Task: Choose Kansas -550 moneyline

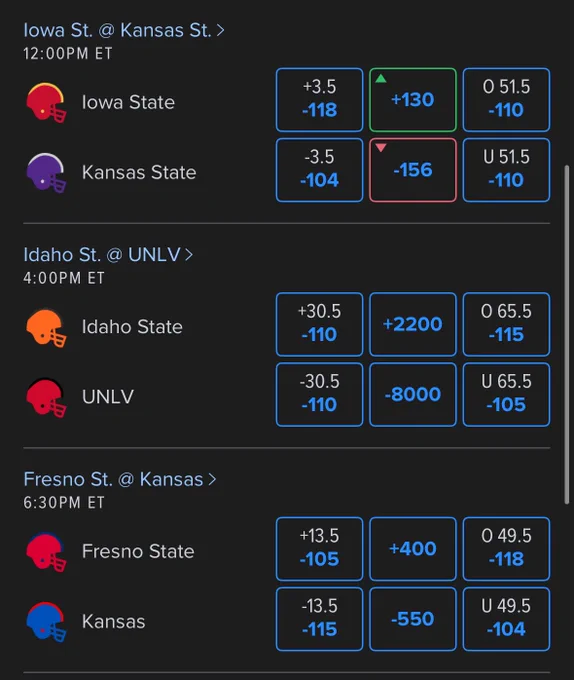Action: [x=413, y=619]
